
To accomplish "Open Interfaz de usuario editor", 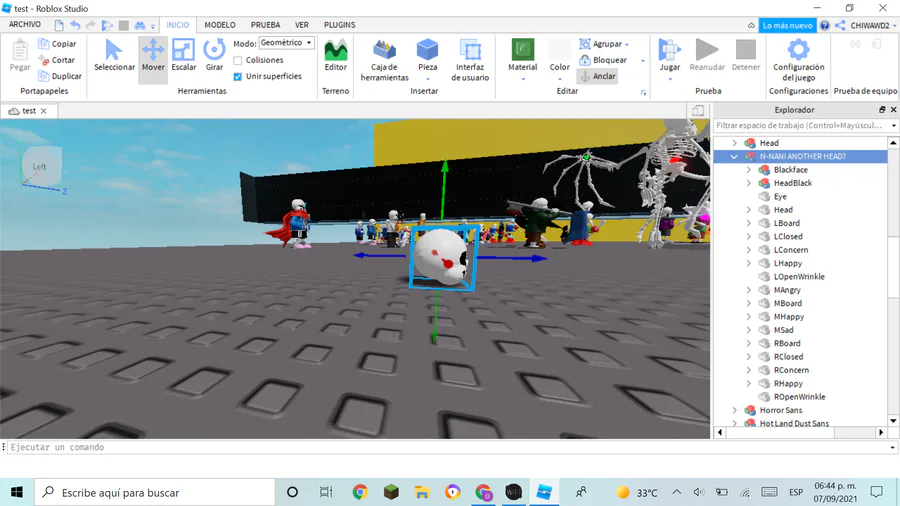I will click(x=470, y=60).
